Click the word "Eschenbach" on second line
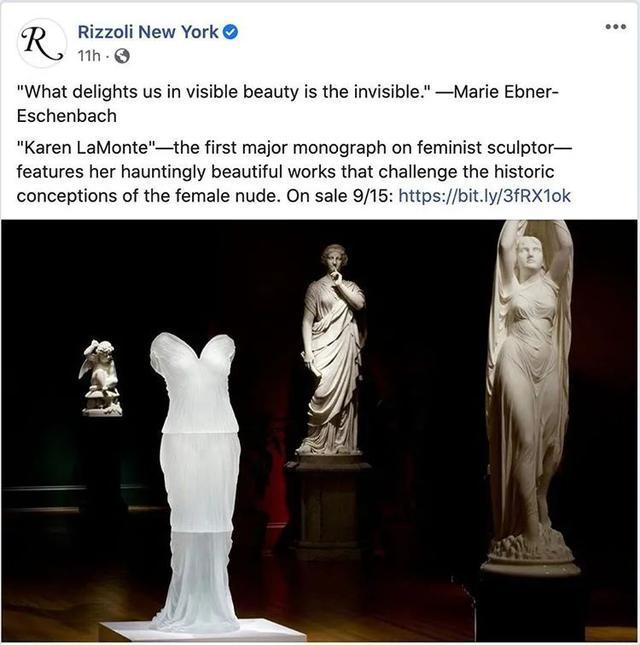The height and width of the screenshot is (645, 640). pyautogui.click(x=67, y=116)
